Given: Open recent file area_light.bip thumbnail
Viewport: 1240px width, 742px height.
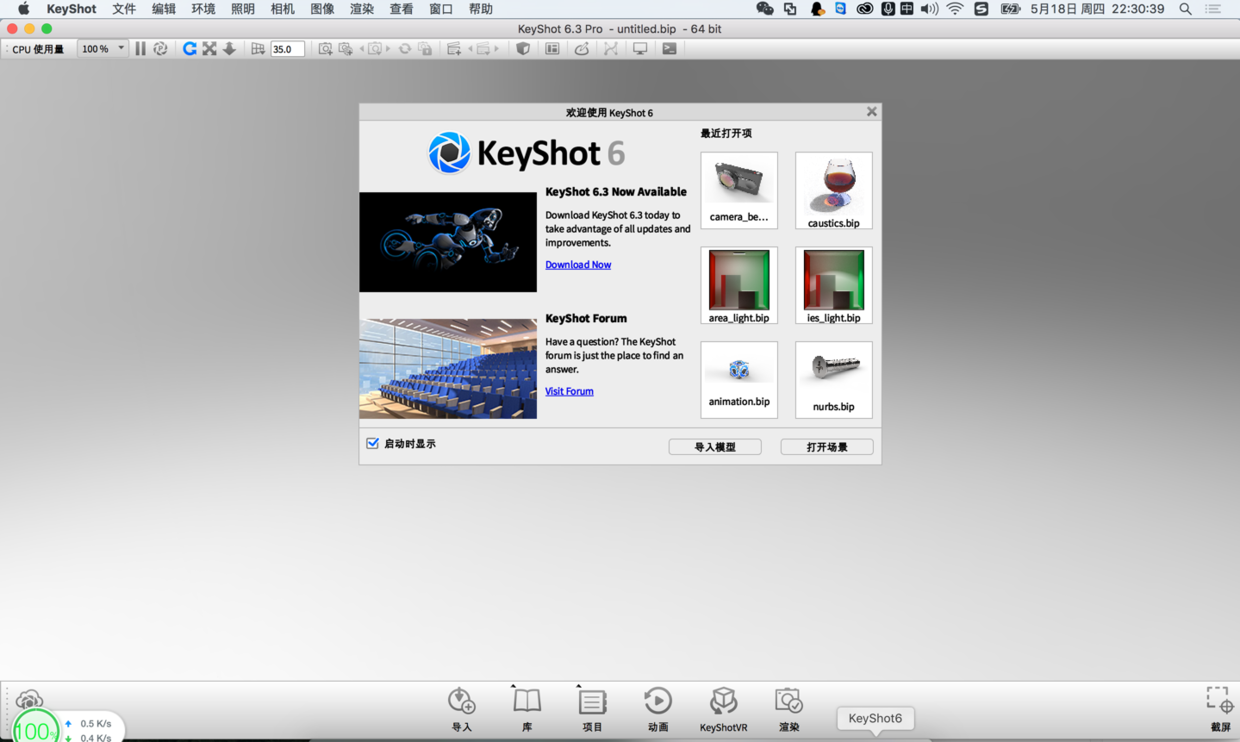Looking at the screenshot, I should click(739, 285).
